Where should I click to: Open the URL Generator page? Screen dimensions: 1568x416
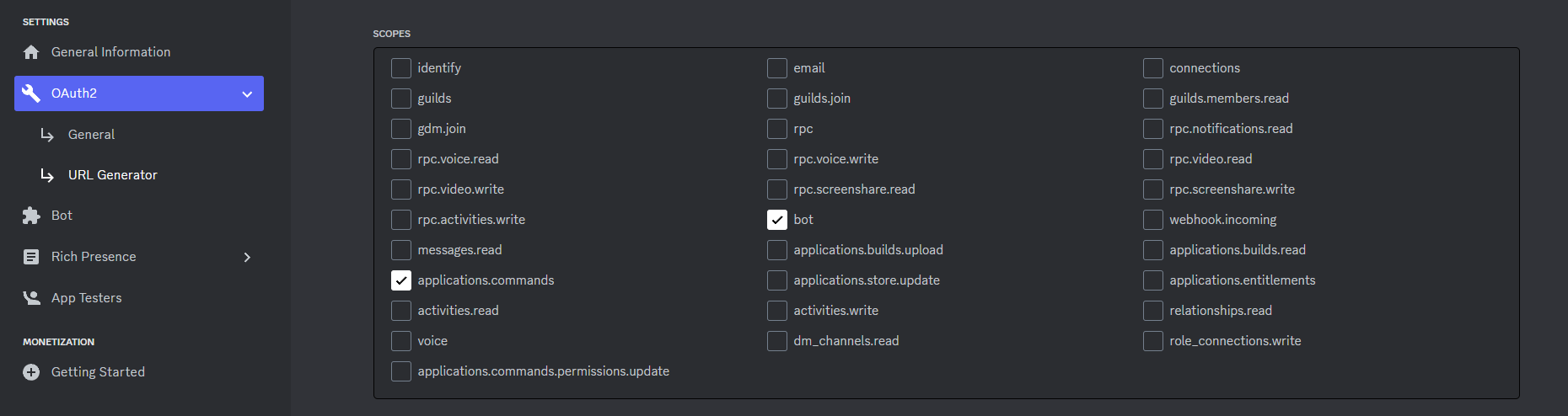coord(113,175)
